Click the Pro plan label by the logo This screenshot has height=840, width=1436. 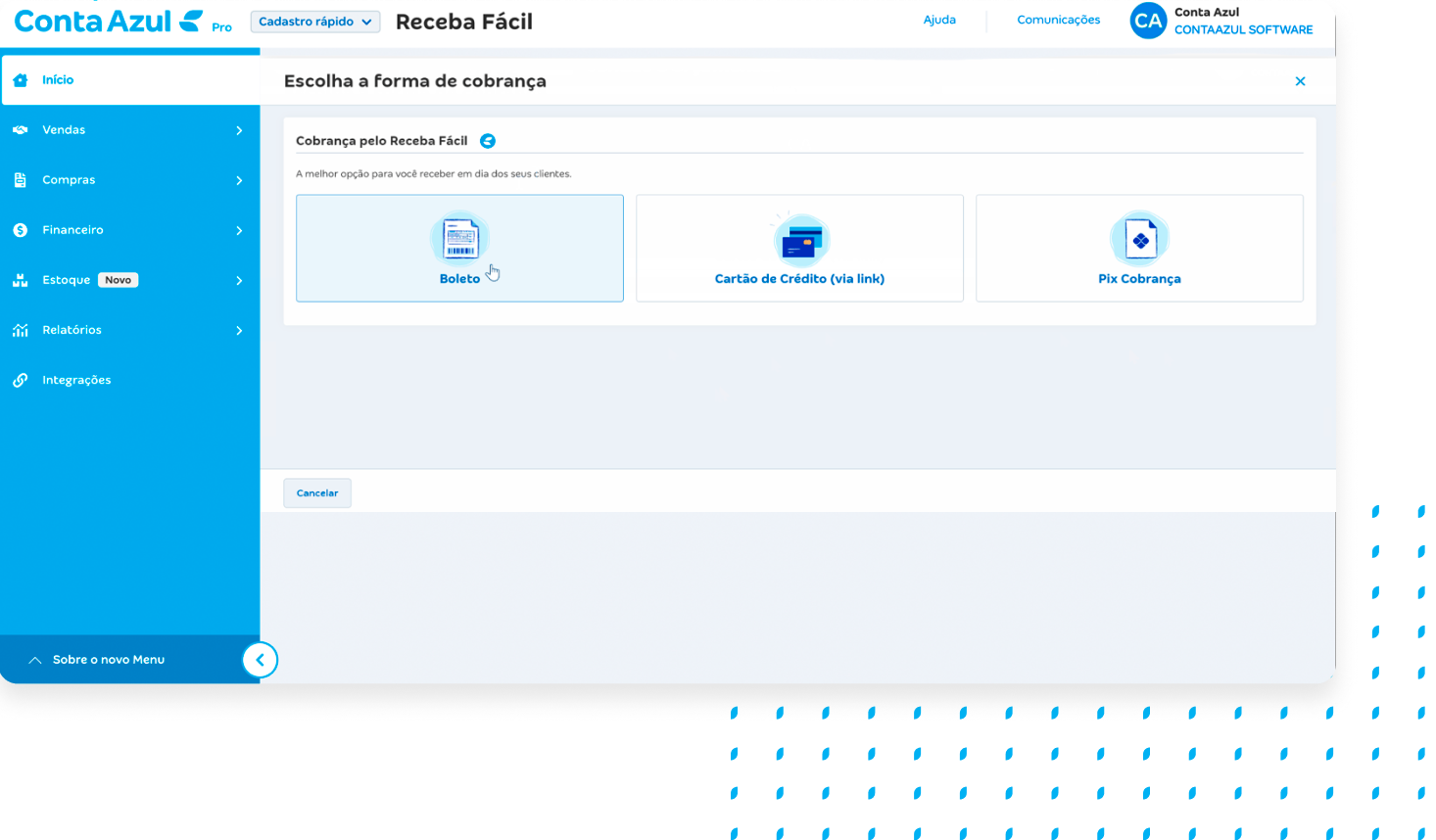pyautogui.click(x=222, y=27)
